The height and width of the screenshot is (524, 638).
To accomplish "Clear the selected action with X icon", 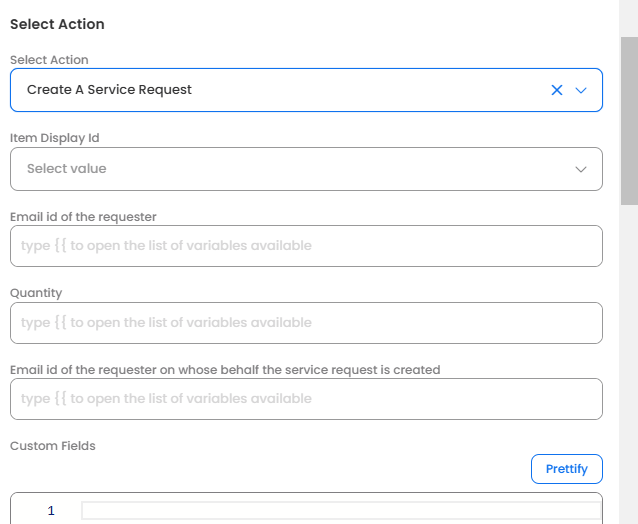I will coord(557,90).
